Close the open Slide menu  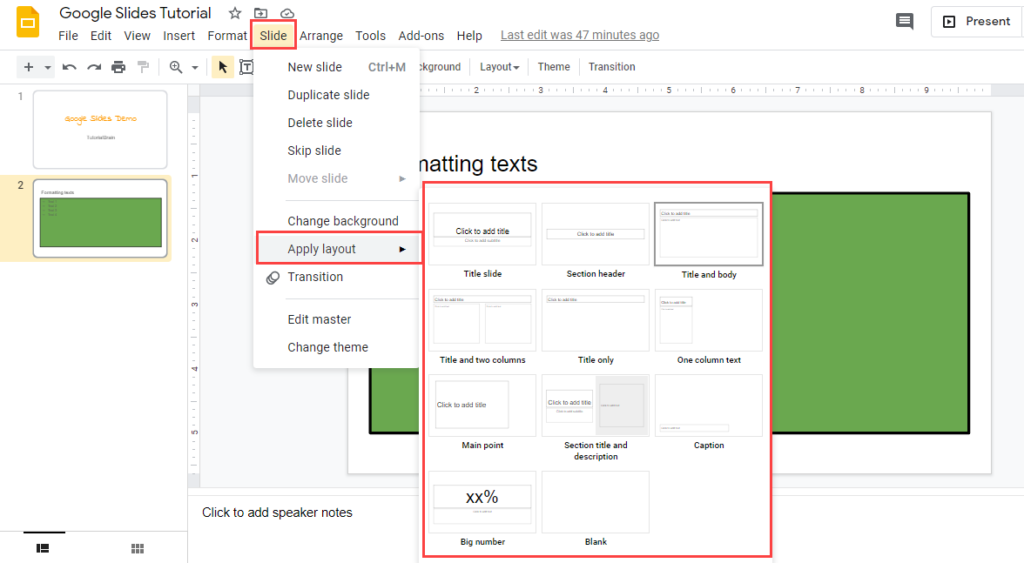[x=273, y=36]
